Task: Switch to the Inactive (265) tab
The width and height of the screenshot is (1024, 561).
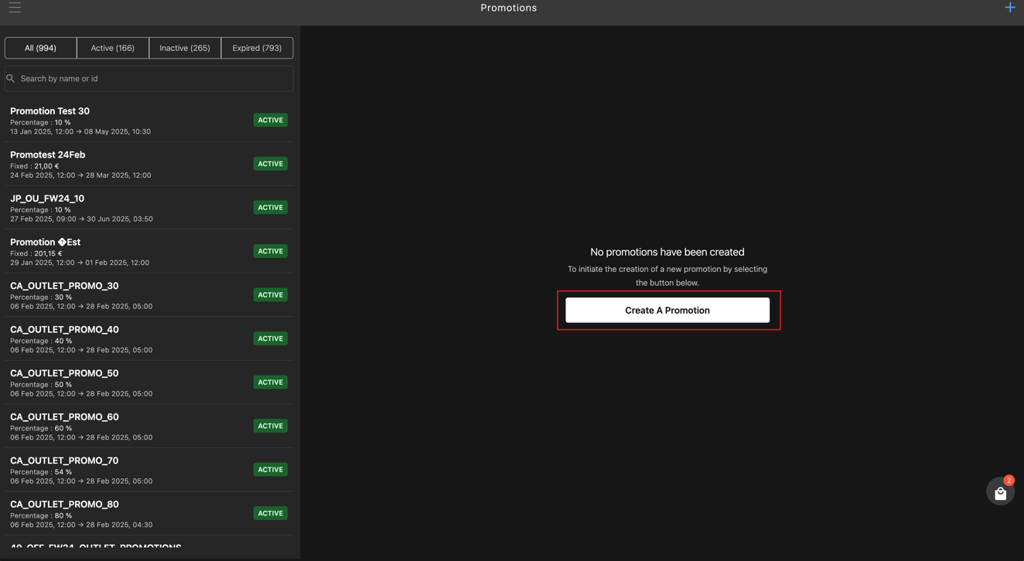Action: click(185, 48)
